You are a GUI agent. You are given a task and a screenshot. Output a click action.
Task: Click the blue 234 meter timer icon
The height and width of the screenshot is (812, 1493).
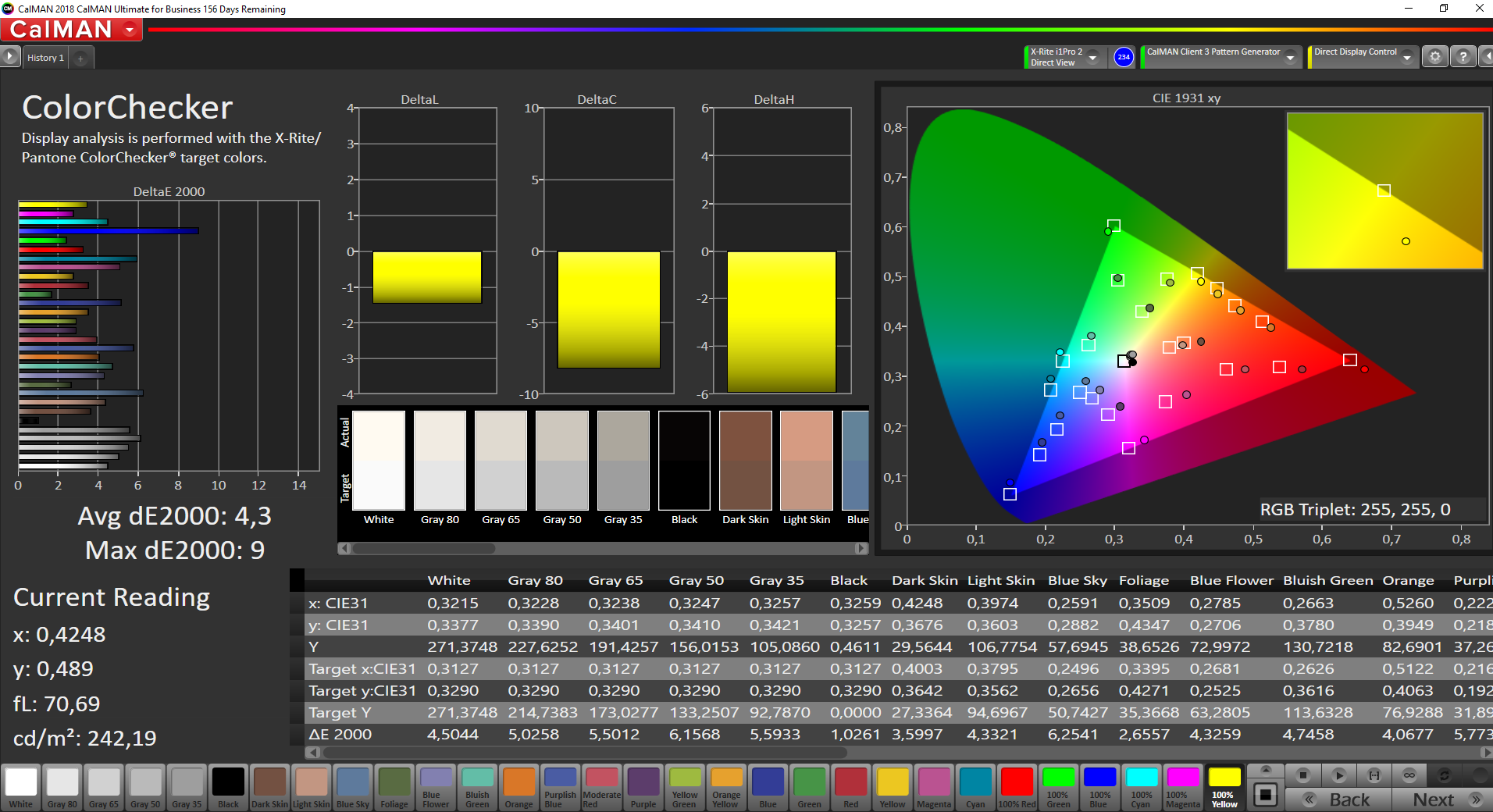pyautogui.click(x=1123, y=57)
